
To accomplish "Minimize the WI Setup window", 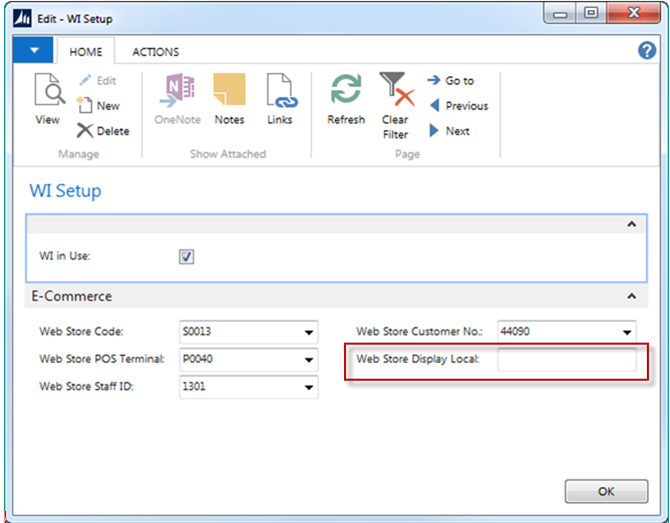I will pyautogui.click(x=559, y=14).
